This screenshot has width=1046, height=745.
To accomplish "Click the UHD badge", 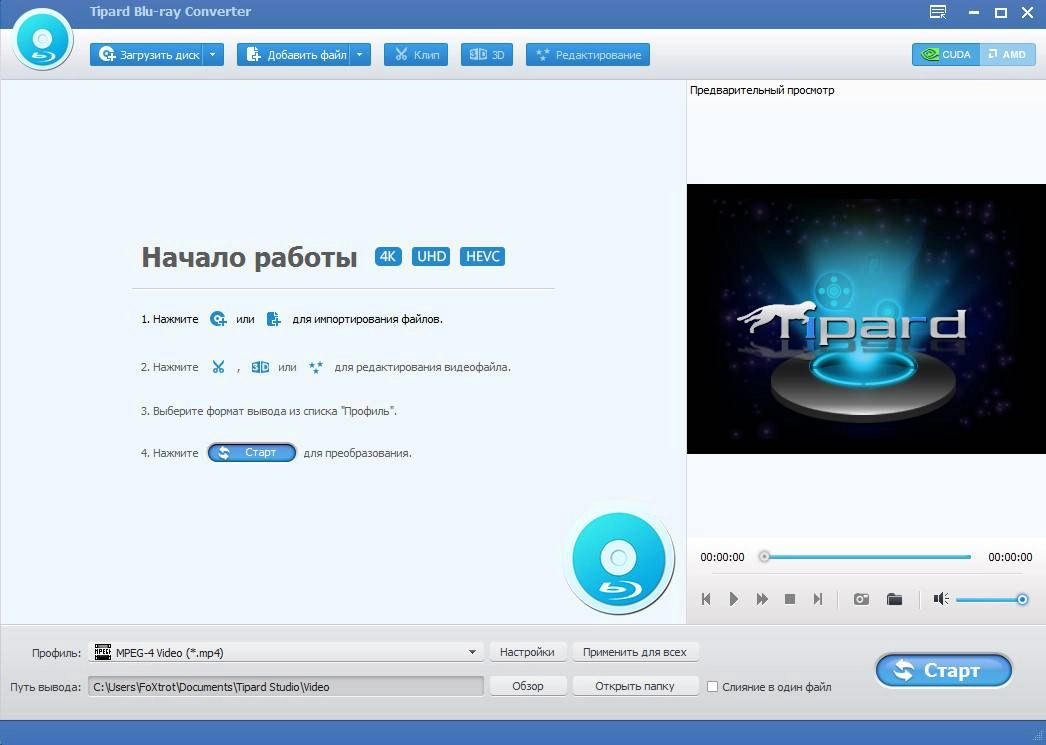I will point(431,257).
